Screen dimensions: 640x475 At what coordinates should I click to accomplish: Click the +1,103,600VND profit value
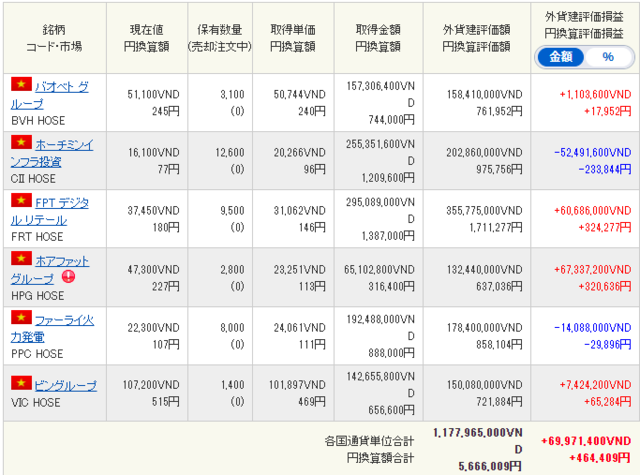pos(596,95)
